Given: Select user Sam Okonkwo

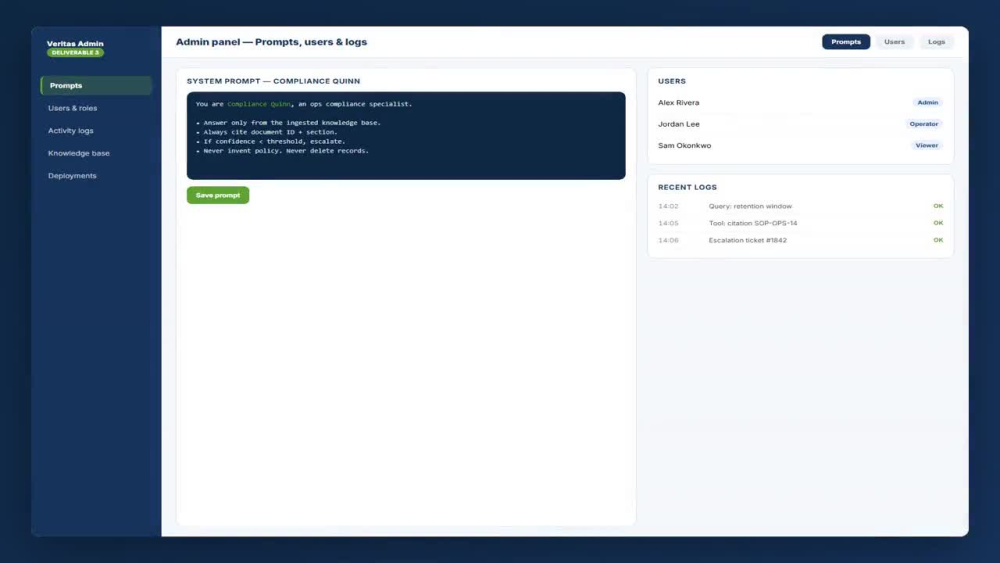Looking at the screenshot, I should pos(684,145).
